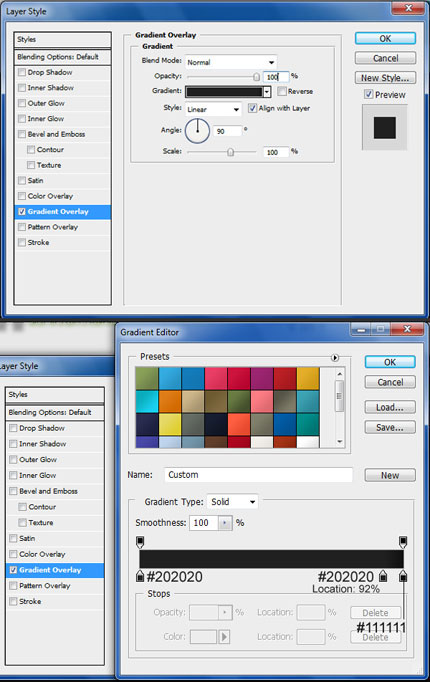Open gradient picker dropdown arrow
Image resolution: width=430 pixels, height=682 pixels.
tap(267, 92)
